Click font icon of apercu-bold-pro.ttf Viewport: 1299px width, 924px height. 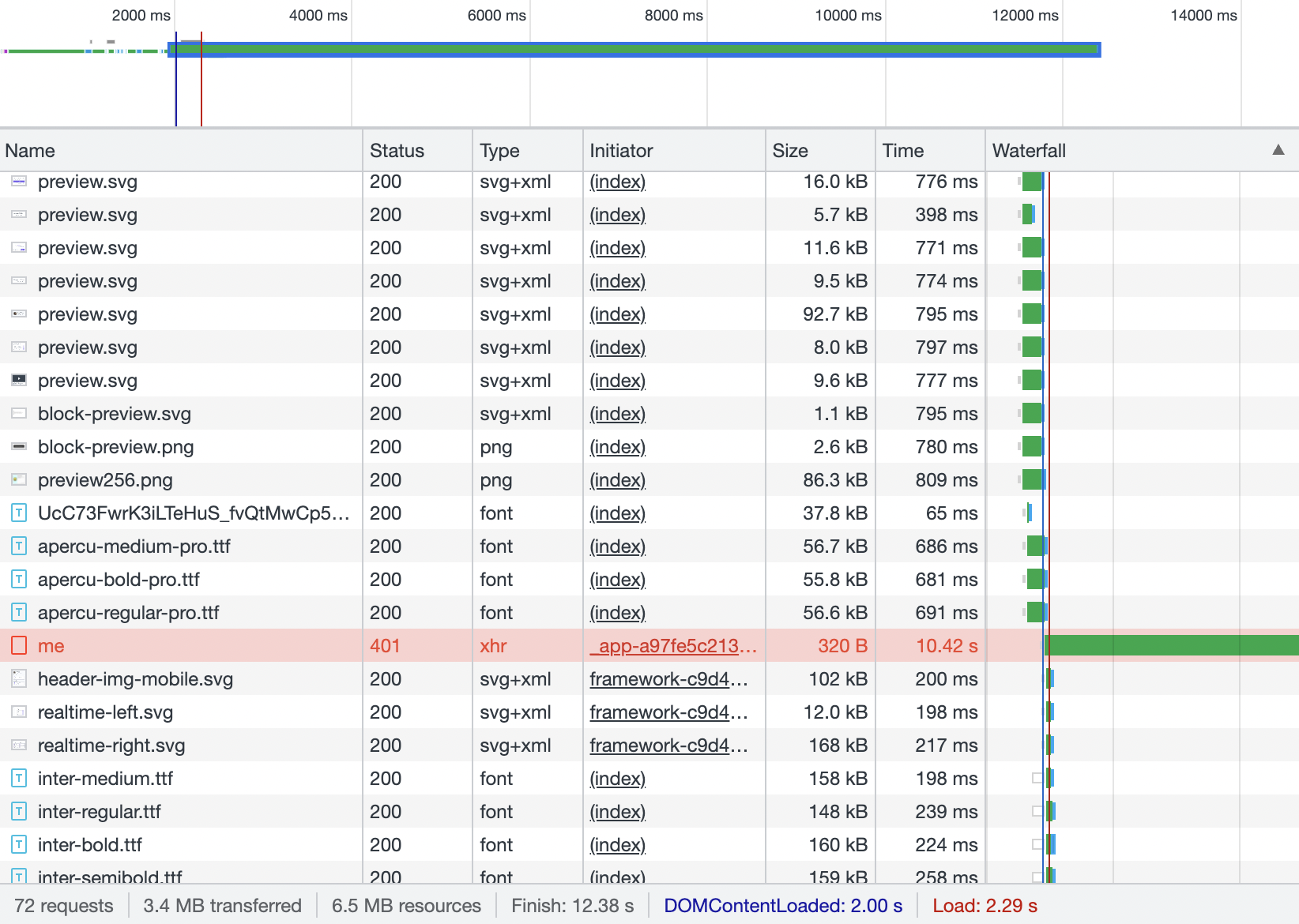pos(19,579)
